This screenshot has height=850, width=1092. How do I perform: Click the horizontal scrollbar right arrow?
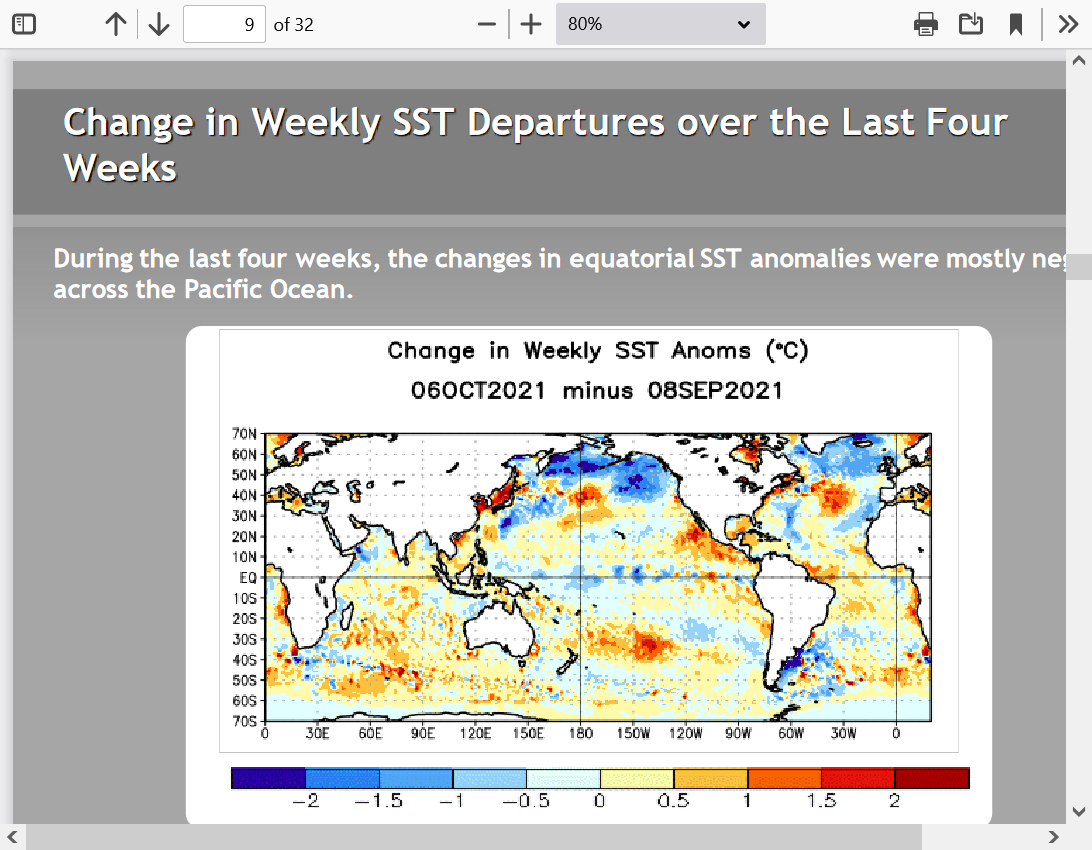(x=1053, y=836)
